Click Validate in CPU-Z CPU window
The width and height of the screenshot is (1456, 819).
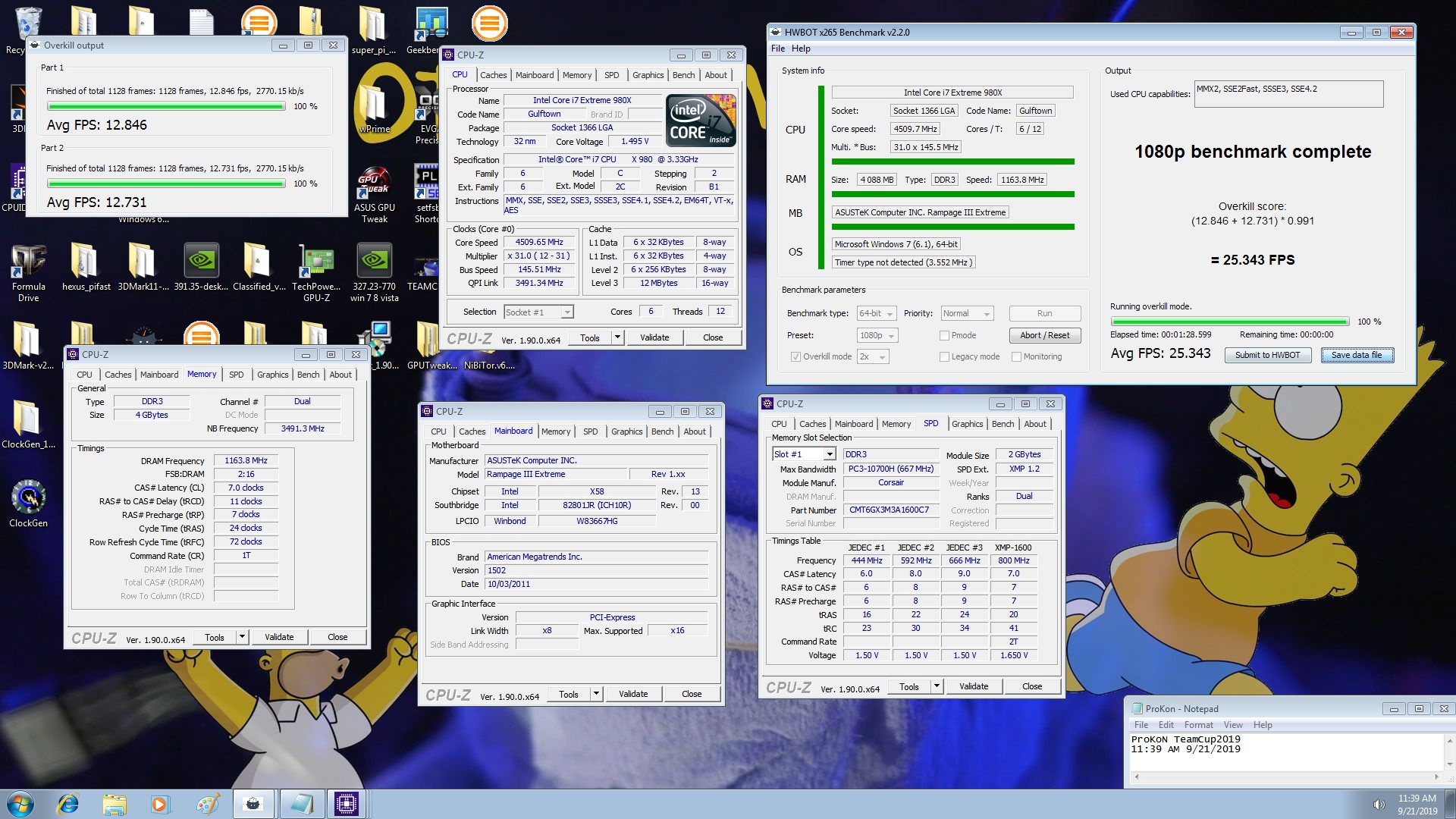coord(654,337)
